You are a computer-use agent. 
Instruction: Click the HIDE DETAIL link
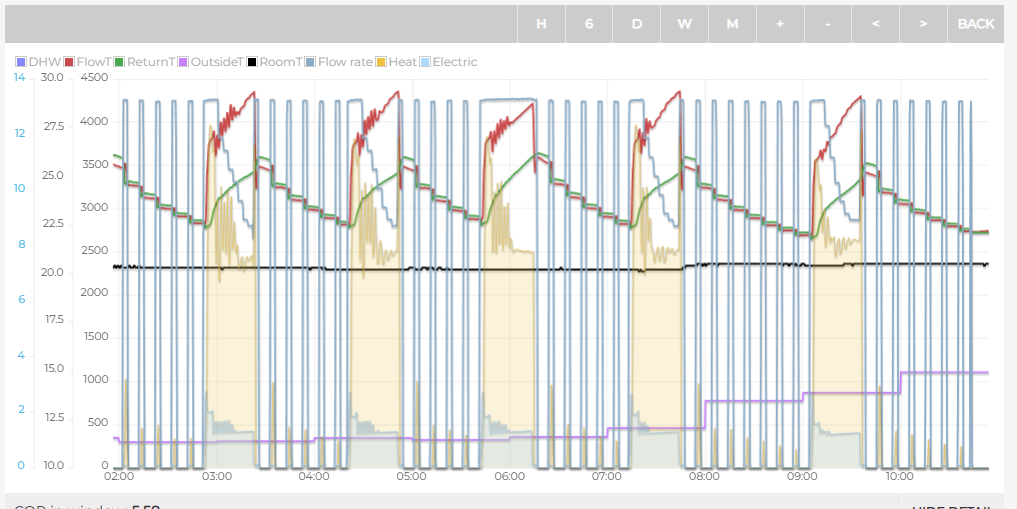[x=956, y=506]
